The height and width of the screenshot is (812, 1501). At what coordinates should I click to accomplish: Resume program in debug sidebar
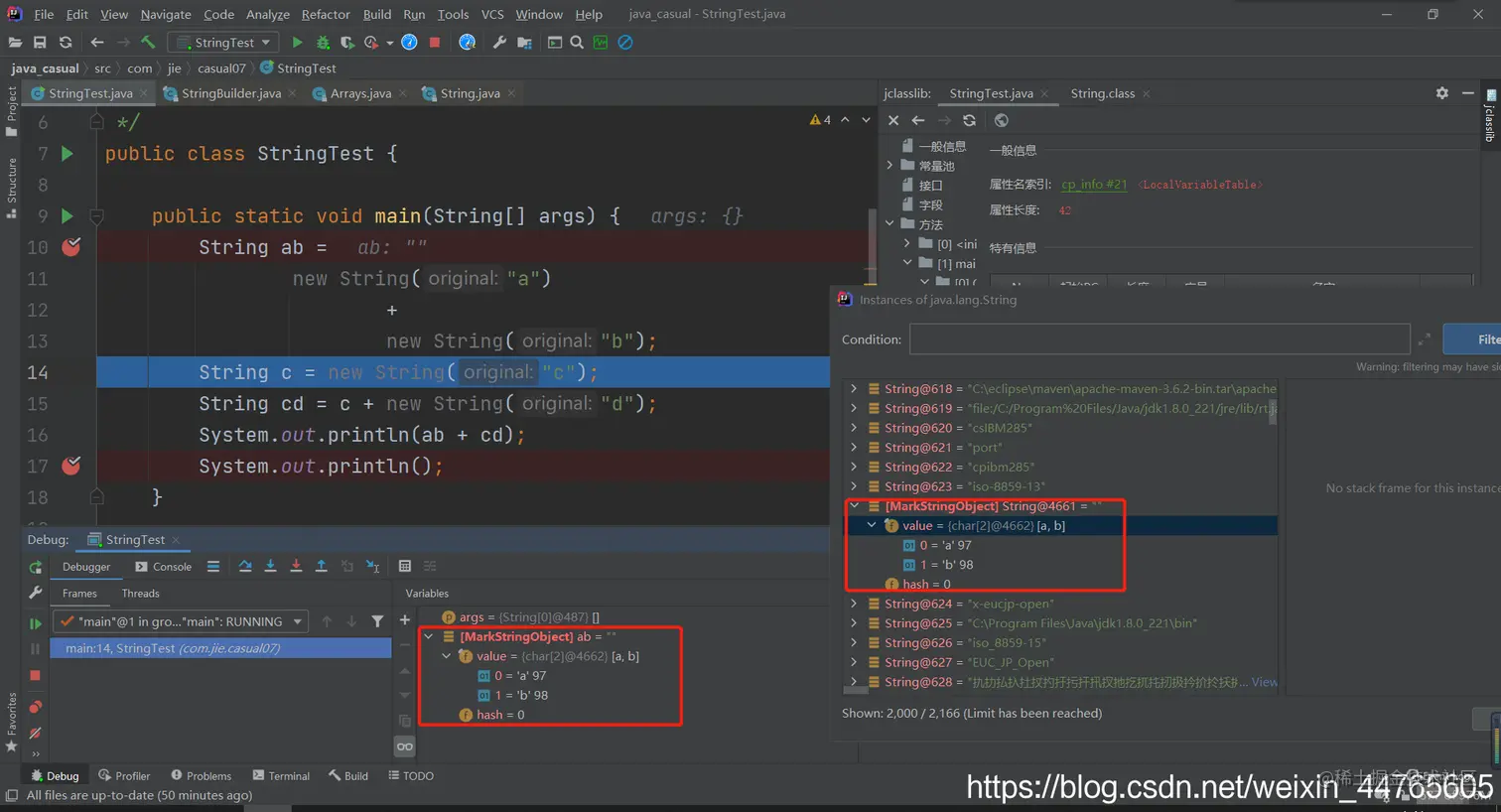pyautogui.click(x=36, y=623)
